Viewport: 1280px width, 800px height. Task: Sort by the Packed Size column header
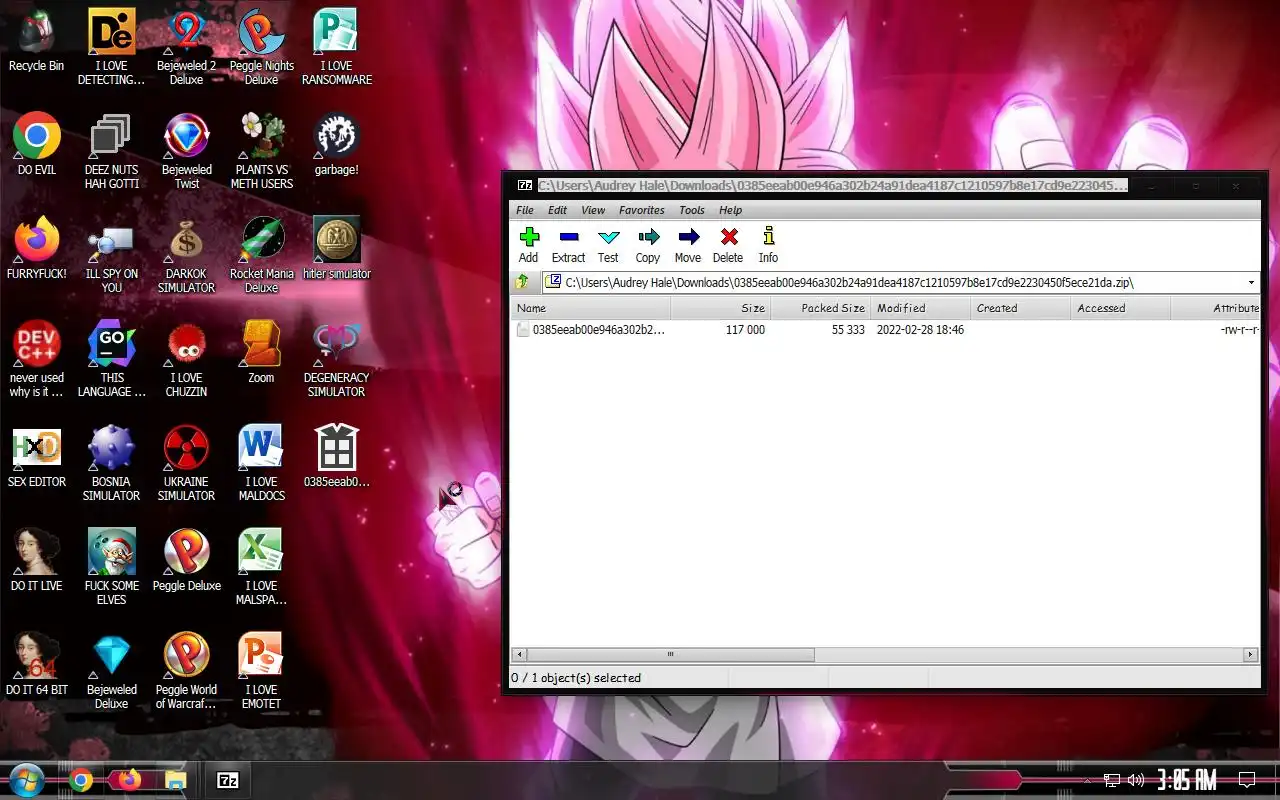click(820, 308)
